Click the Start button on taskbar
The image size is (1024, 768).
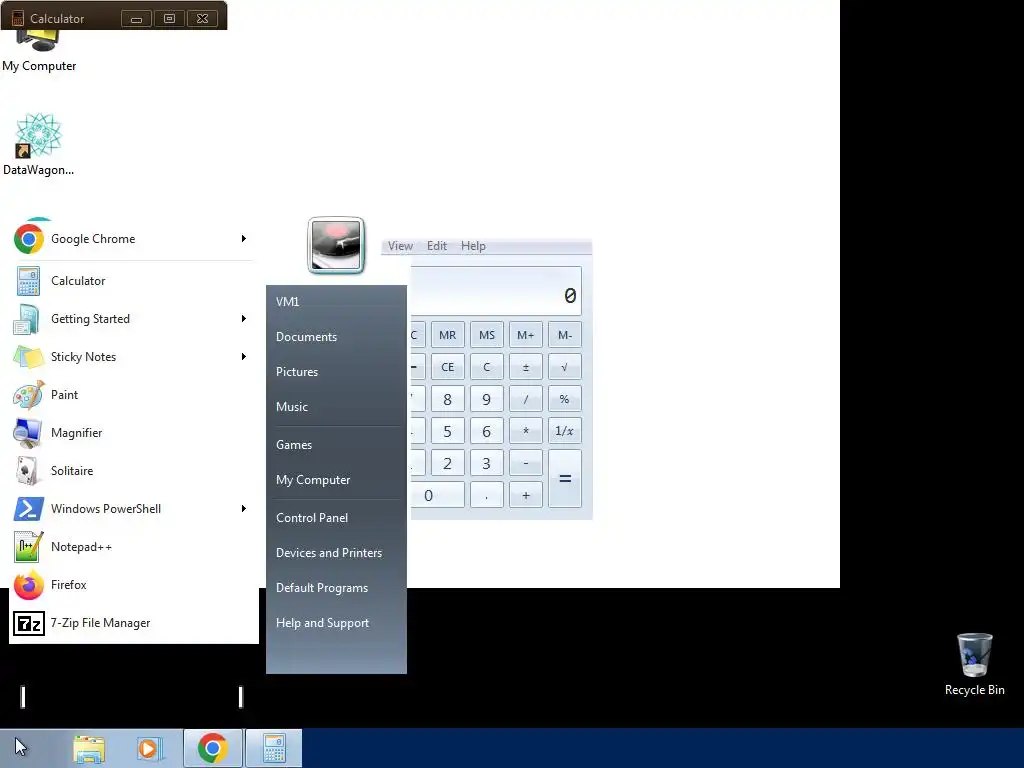(21, 748)
